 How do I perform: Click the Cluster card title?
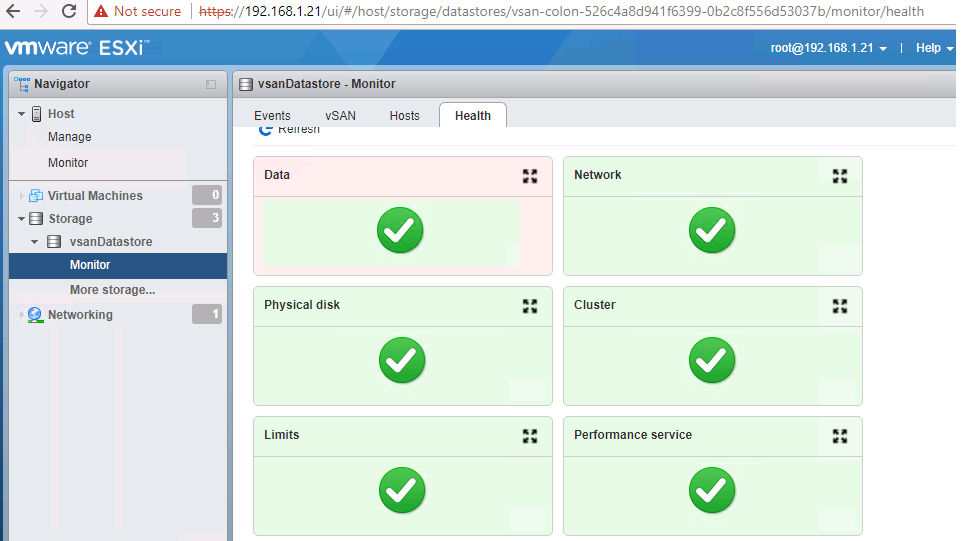pyautogui.click(x=595, y=305)
